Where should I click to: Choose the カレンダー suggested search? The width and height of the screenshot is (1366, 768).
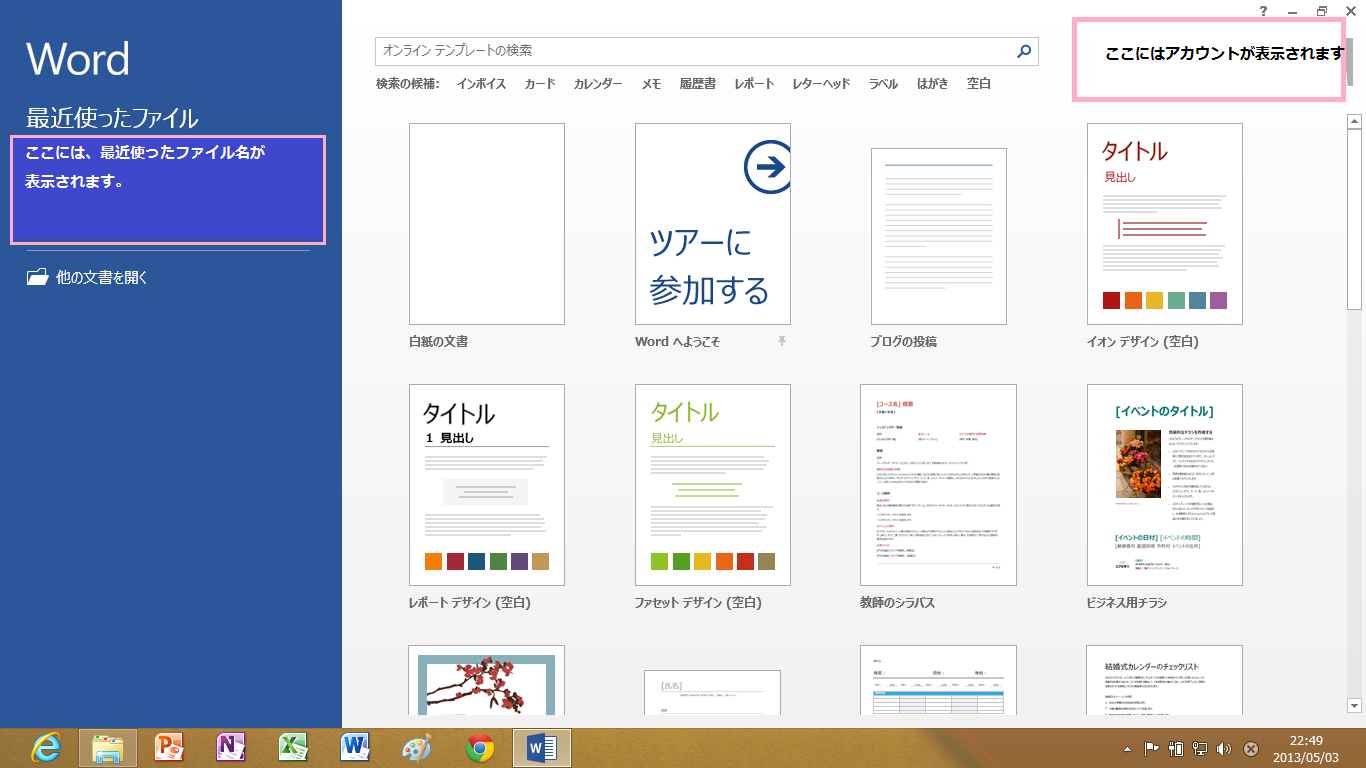(598, 84)
